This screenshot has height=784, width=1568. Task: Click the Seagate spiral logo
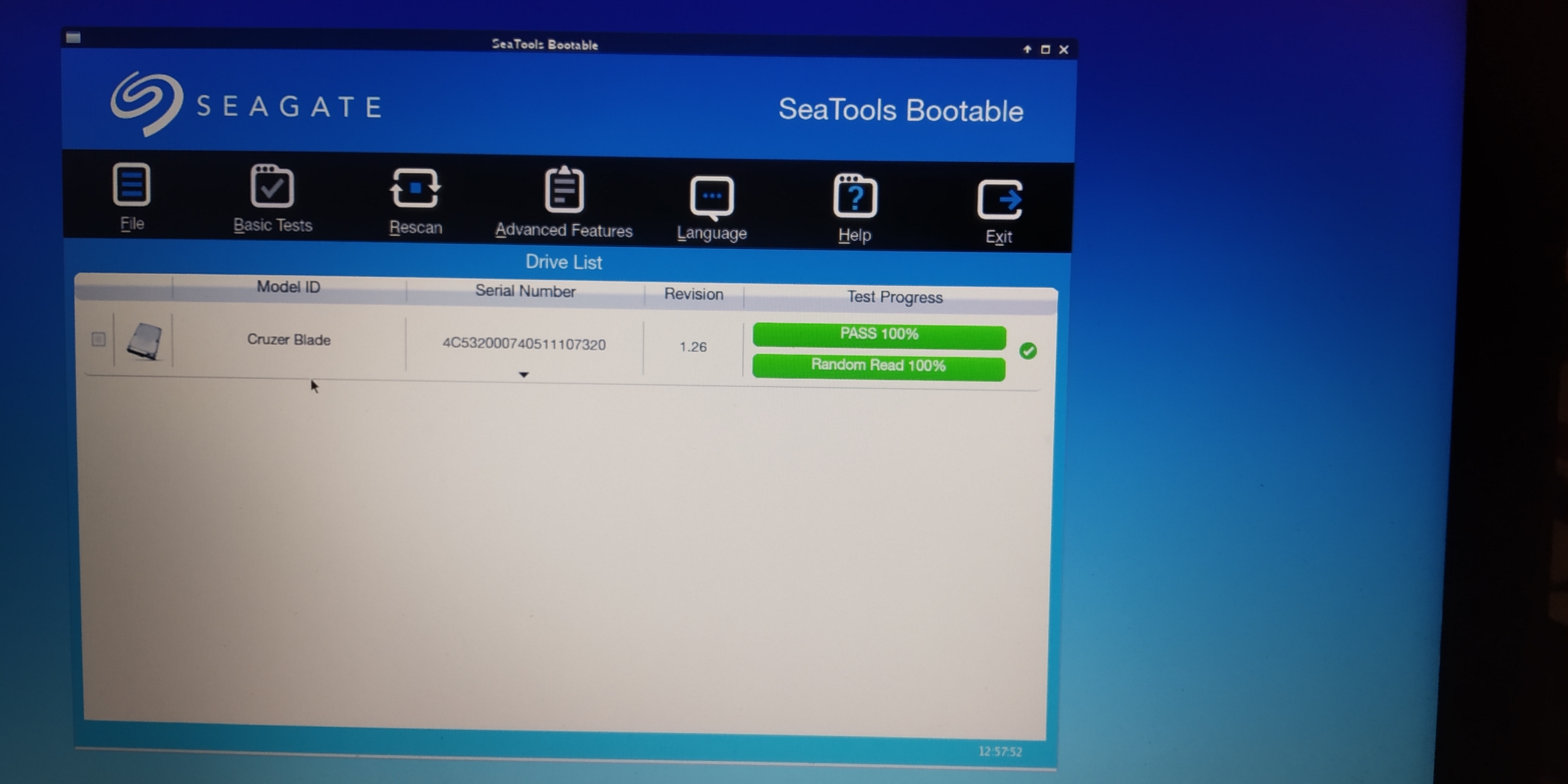click(146, 103)
